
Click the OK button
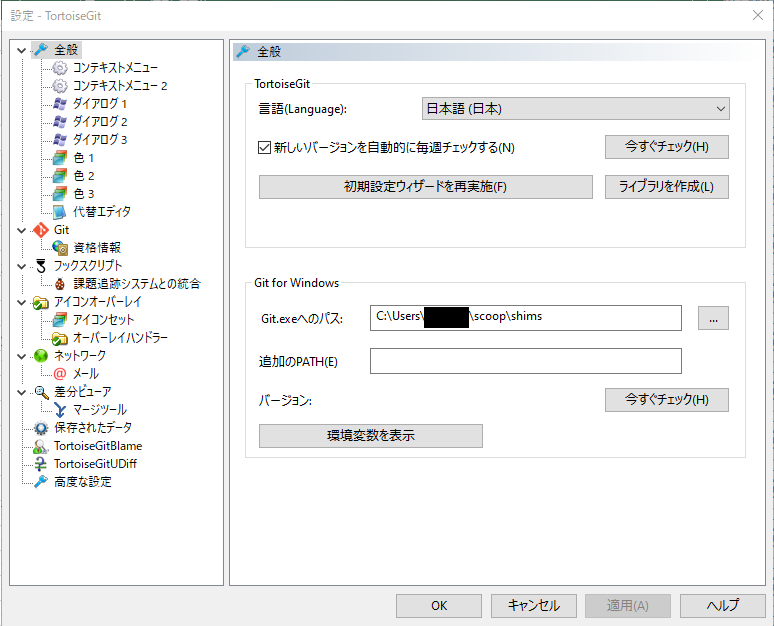(x=439, y=606)
